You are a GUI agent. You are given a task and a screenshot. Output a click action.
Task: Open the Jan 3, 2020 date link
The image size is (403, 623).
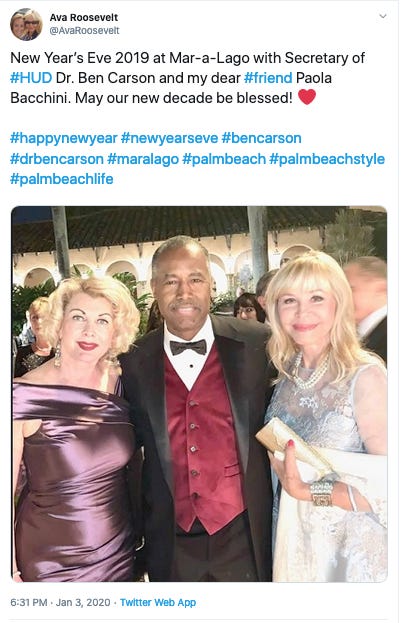click(x=83, y=602)
